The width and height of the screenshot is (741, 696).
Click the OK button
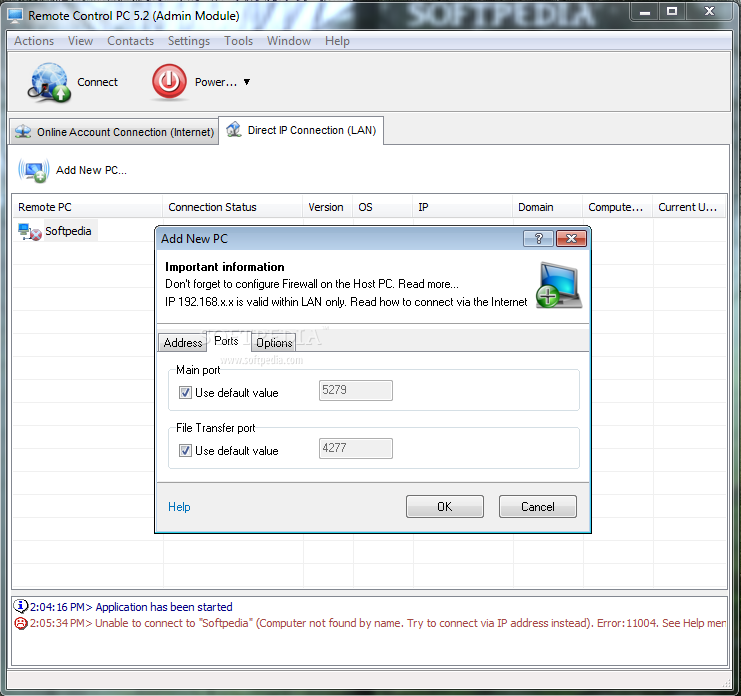(445, 507)
